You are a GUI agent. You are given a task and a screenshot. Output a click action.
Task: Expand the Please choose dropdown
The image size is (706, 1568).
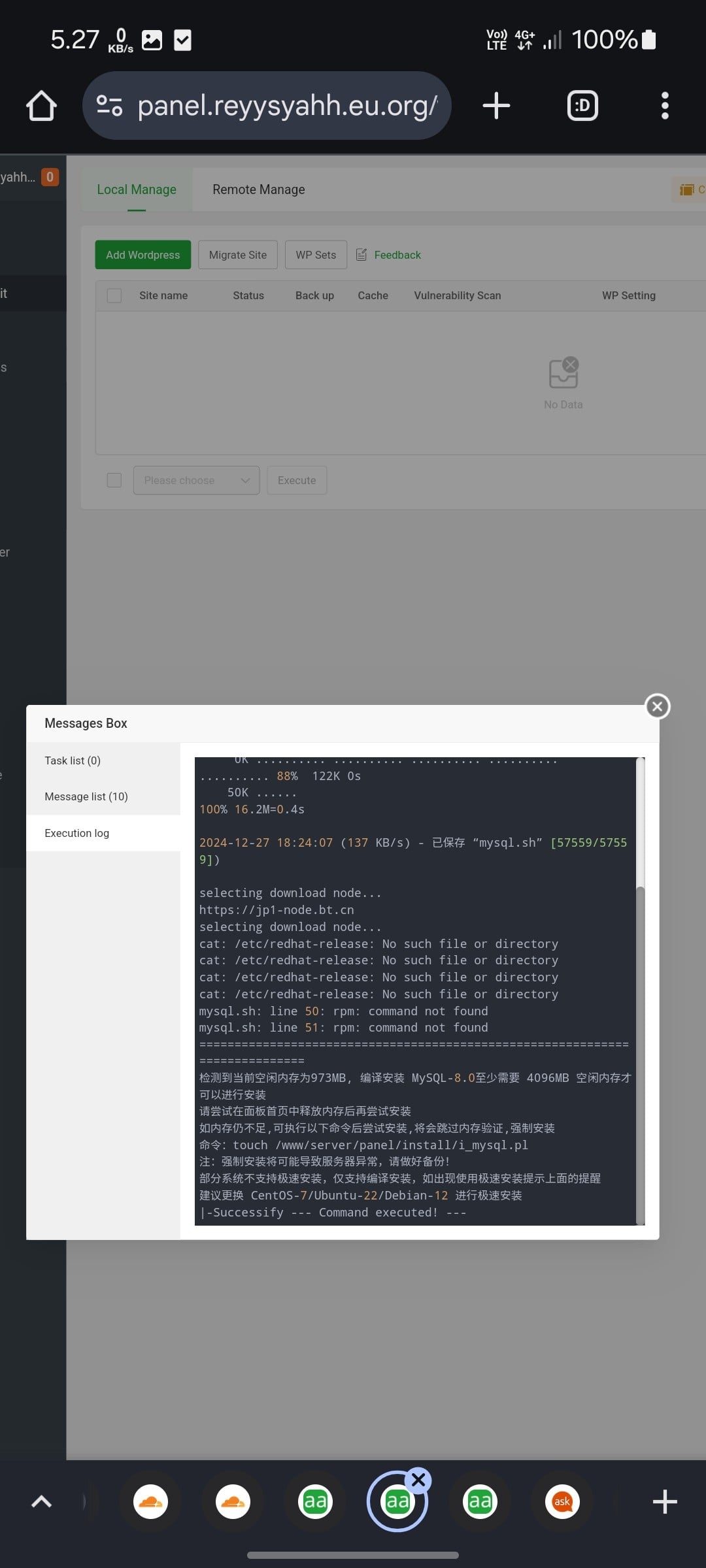pyautogui.click(x=196, y=480)
